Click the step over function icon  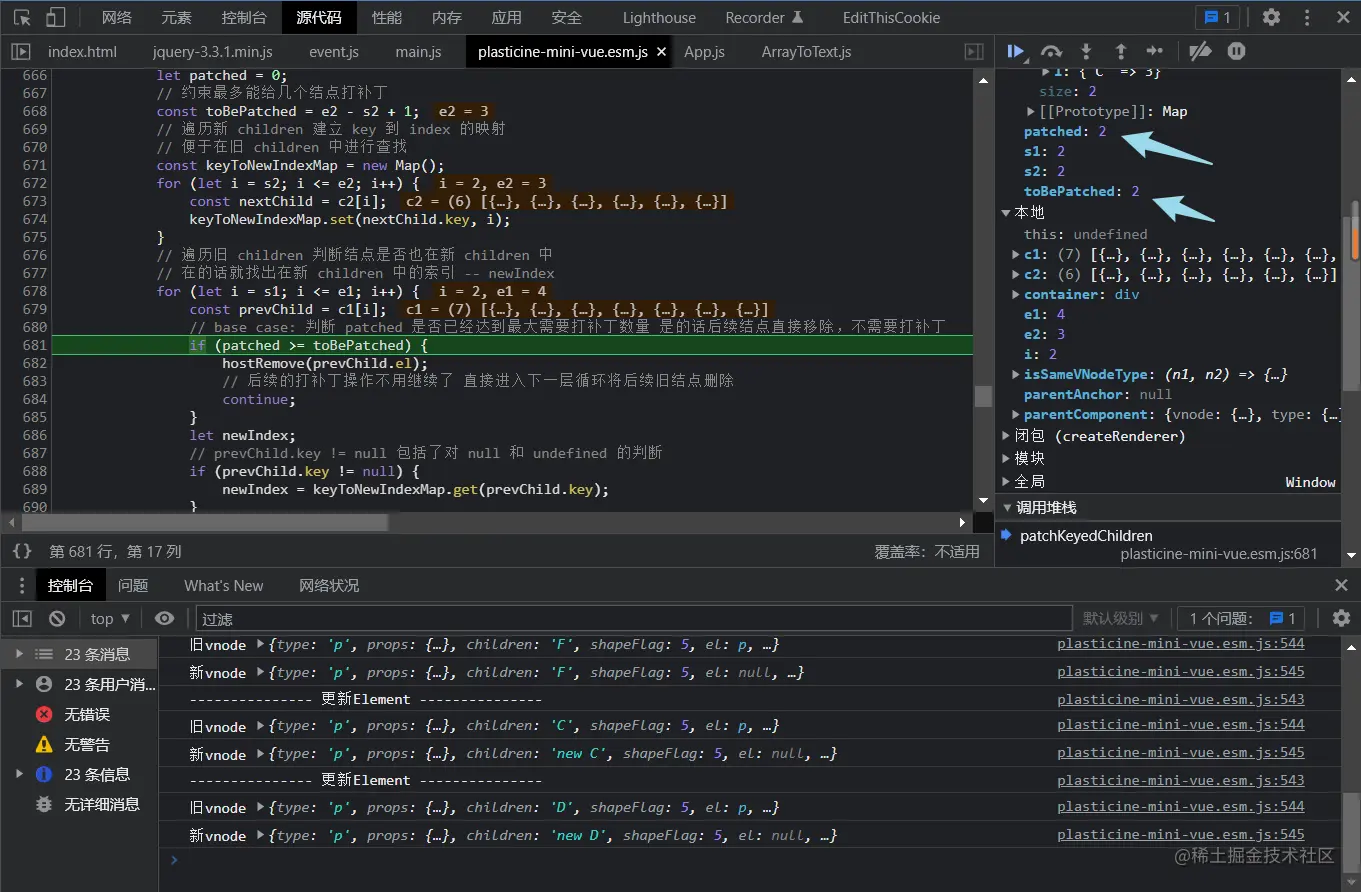click(x=1051, y=51)
